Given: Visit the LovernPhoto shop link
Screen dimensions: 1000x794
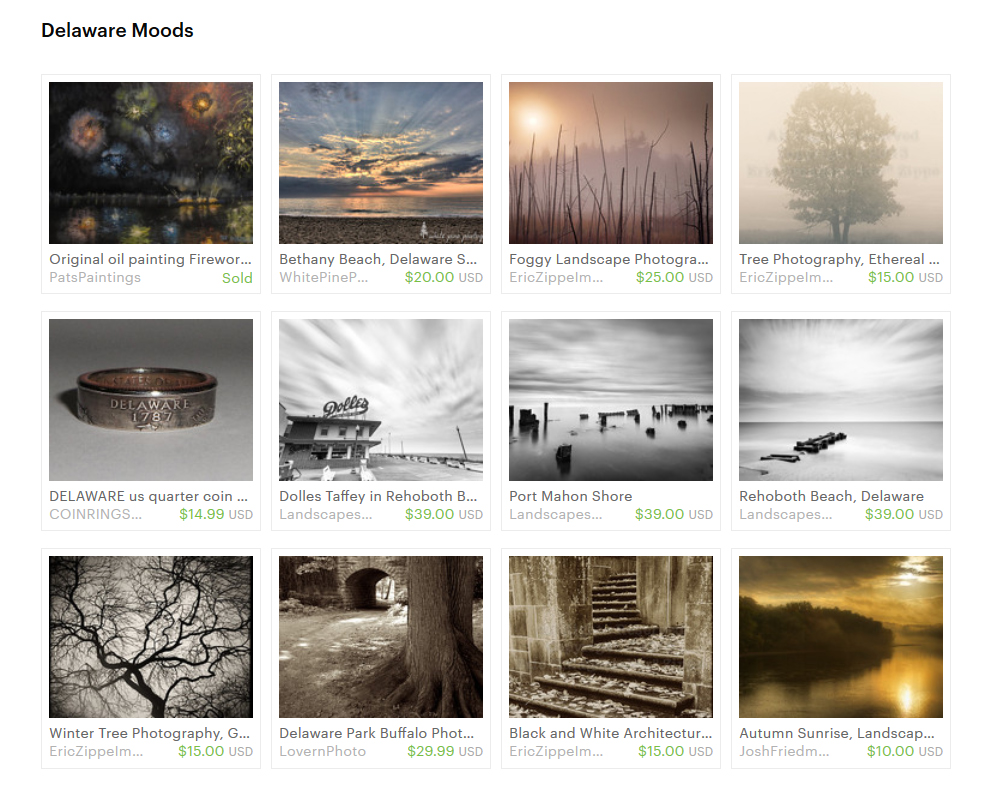Looking at the screenshot, I should click(323, 751).
